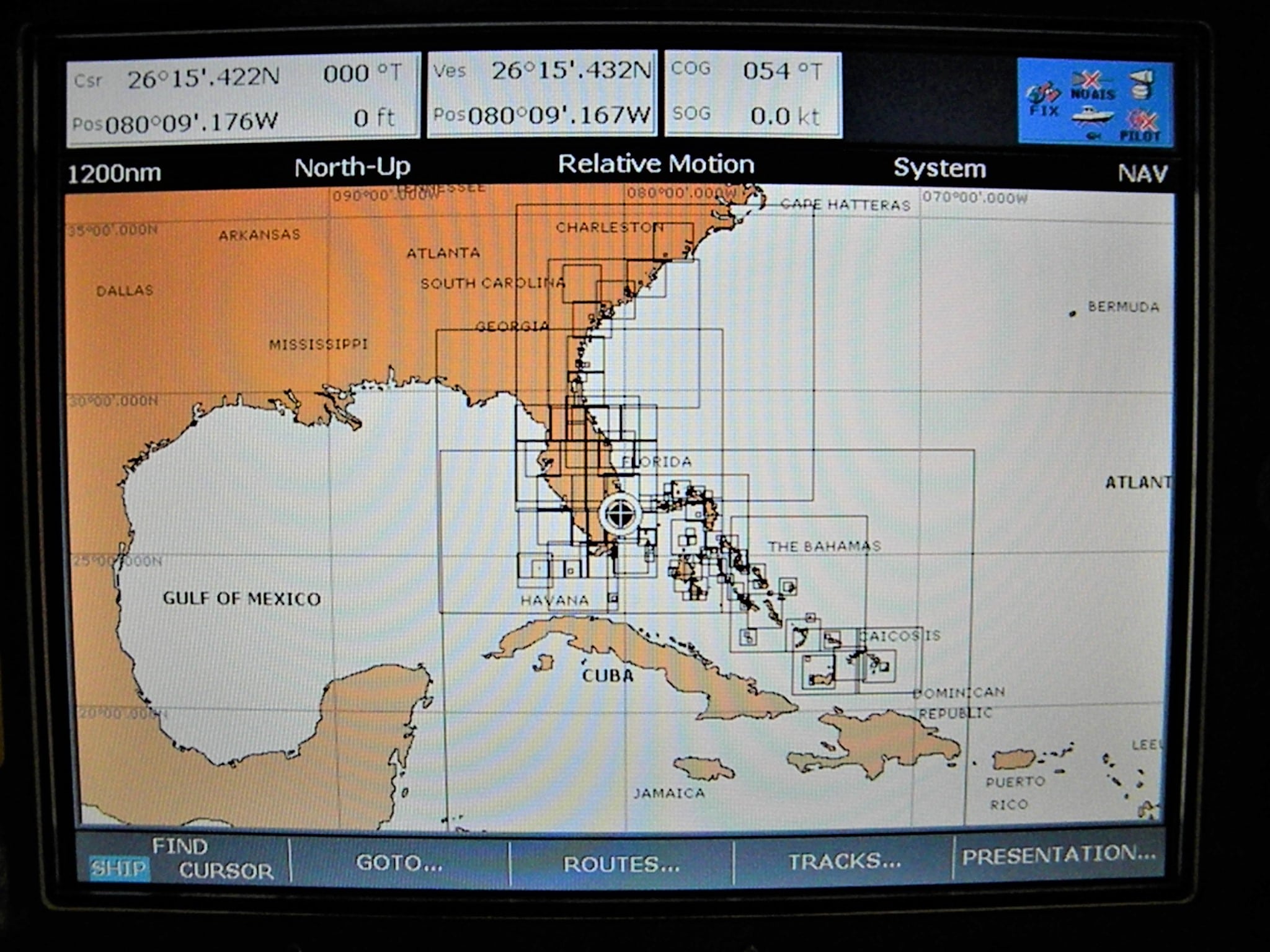The image size is (1270, 952).
Task: Toggle the North-Up orientation mode
Action: pyautogui.click(x=352, y=167)
